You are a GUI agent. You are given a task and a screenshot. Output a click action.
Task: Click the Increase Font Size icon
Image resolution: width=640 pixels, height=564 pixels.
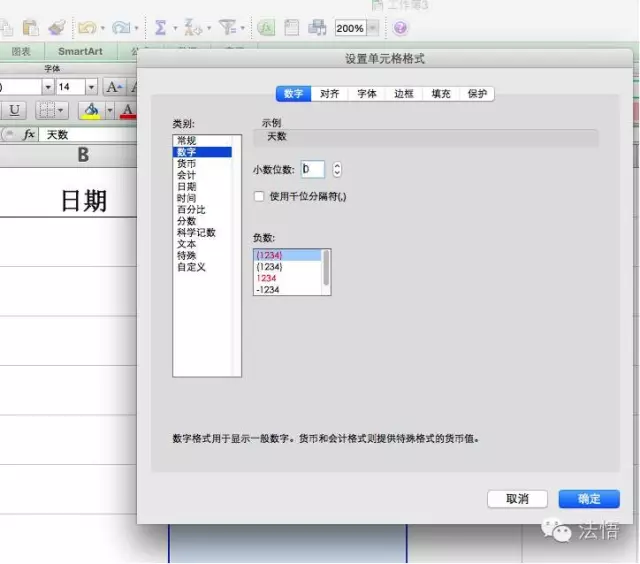(114, 87)
